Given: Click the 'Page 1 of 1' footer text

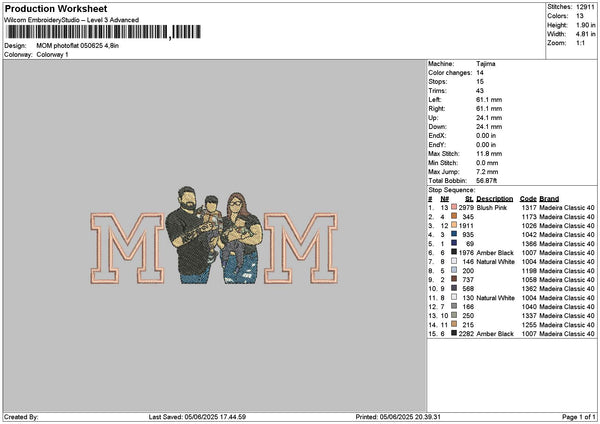Looking at the screenshot, I should coord(579,417).
